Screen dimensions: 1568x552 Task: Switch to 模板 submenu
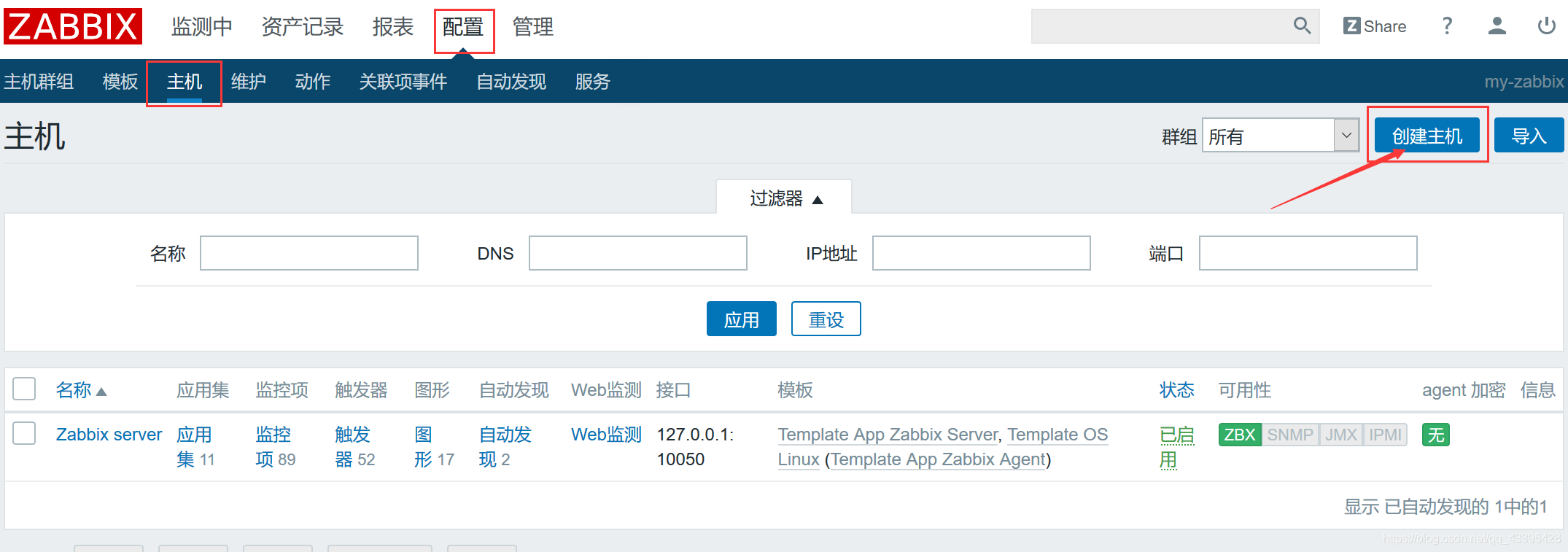pyautogui.click(x=120, y=82)
